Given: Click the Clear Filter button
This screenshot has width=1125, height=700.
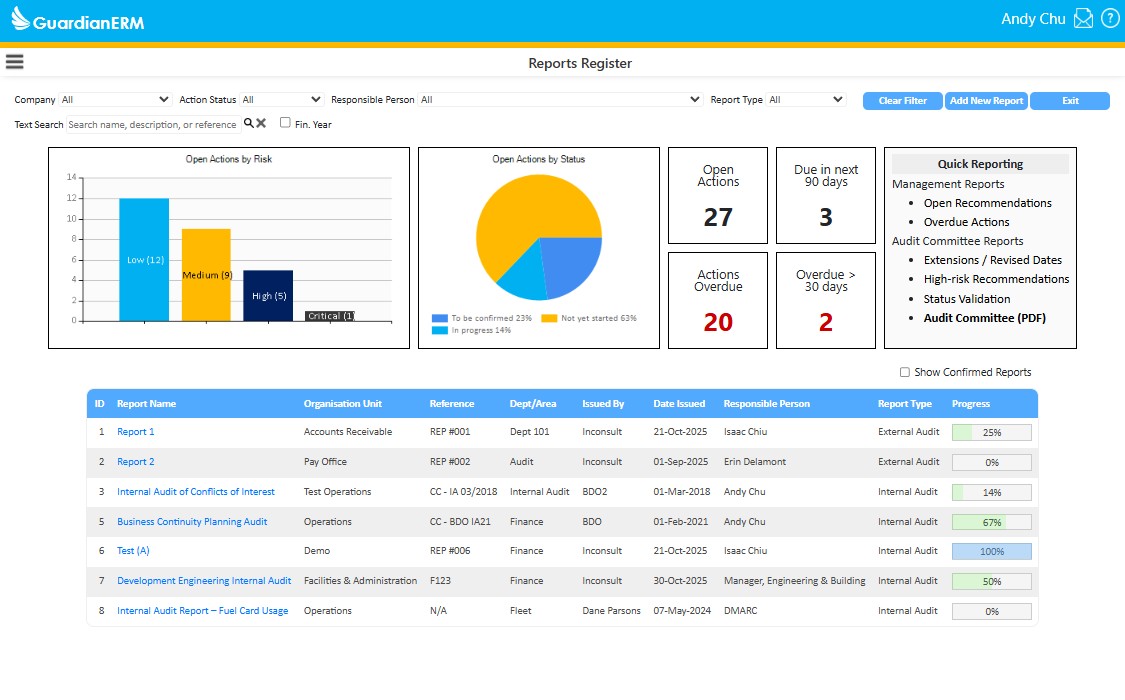Looking at the screenshot, I should point(902,101).
